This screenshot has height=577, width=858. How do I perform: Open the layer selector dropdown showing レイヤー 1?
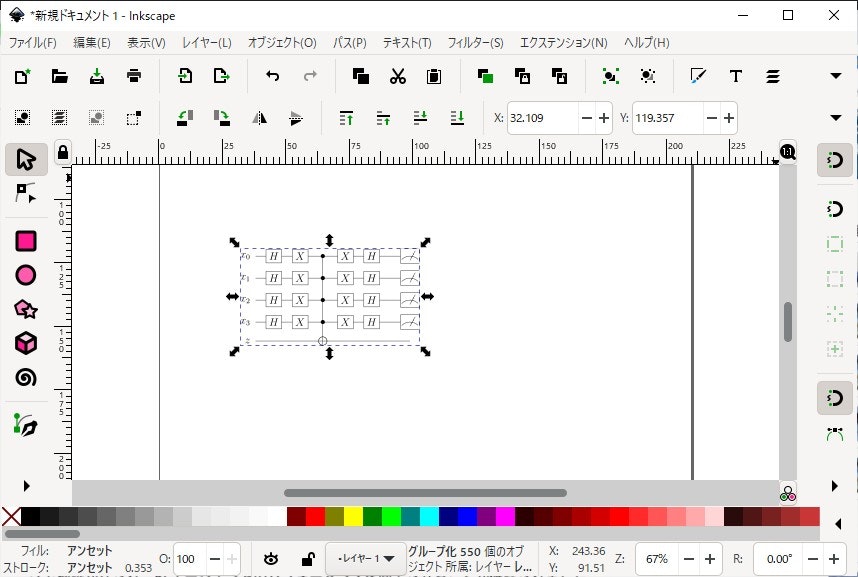tap(365, 558)
